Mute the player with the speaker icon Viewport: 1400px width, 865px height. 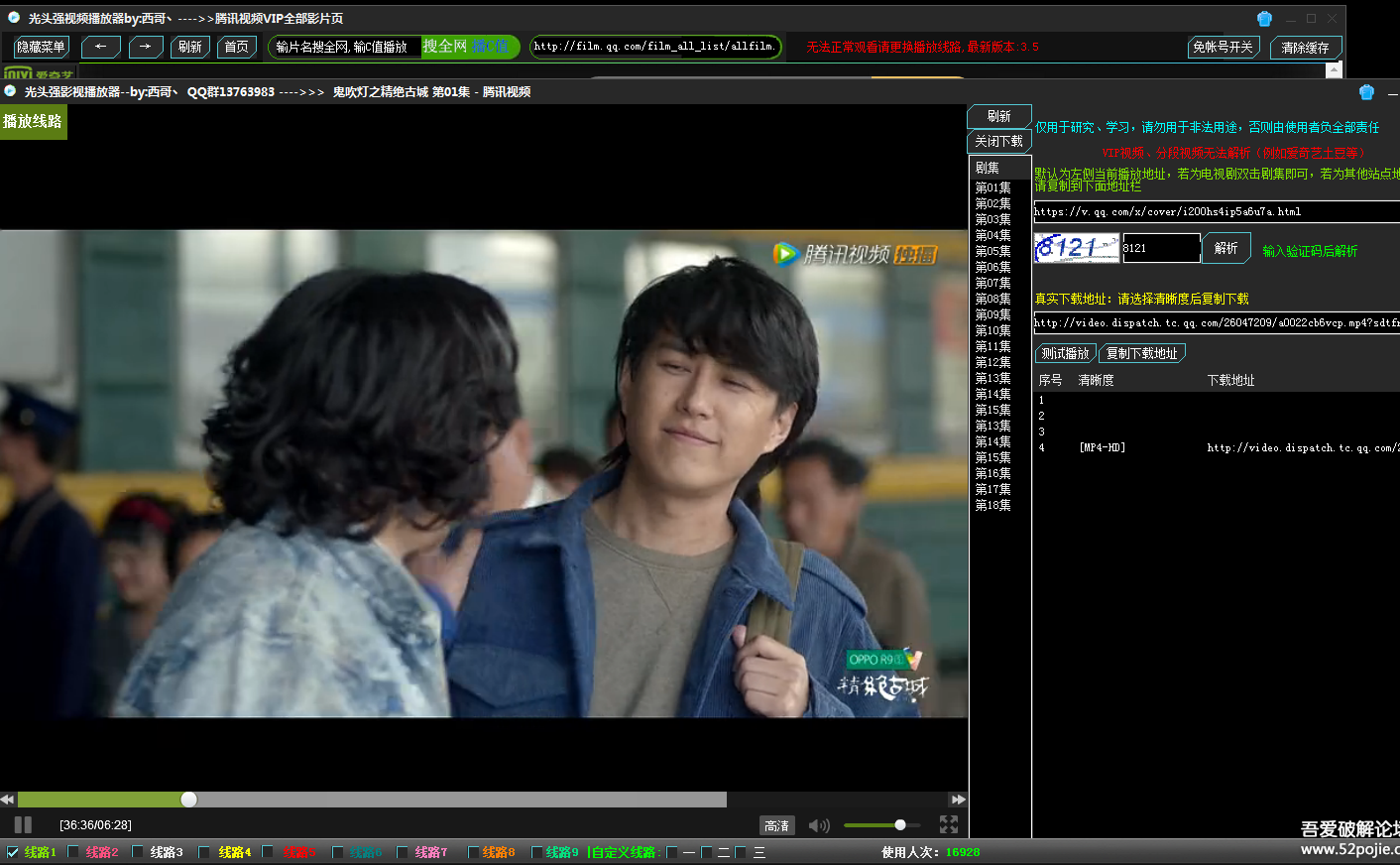click(819, 825)
